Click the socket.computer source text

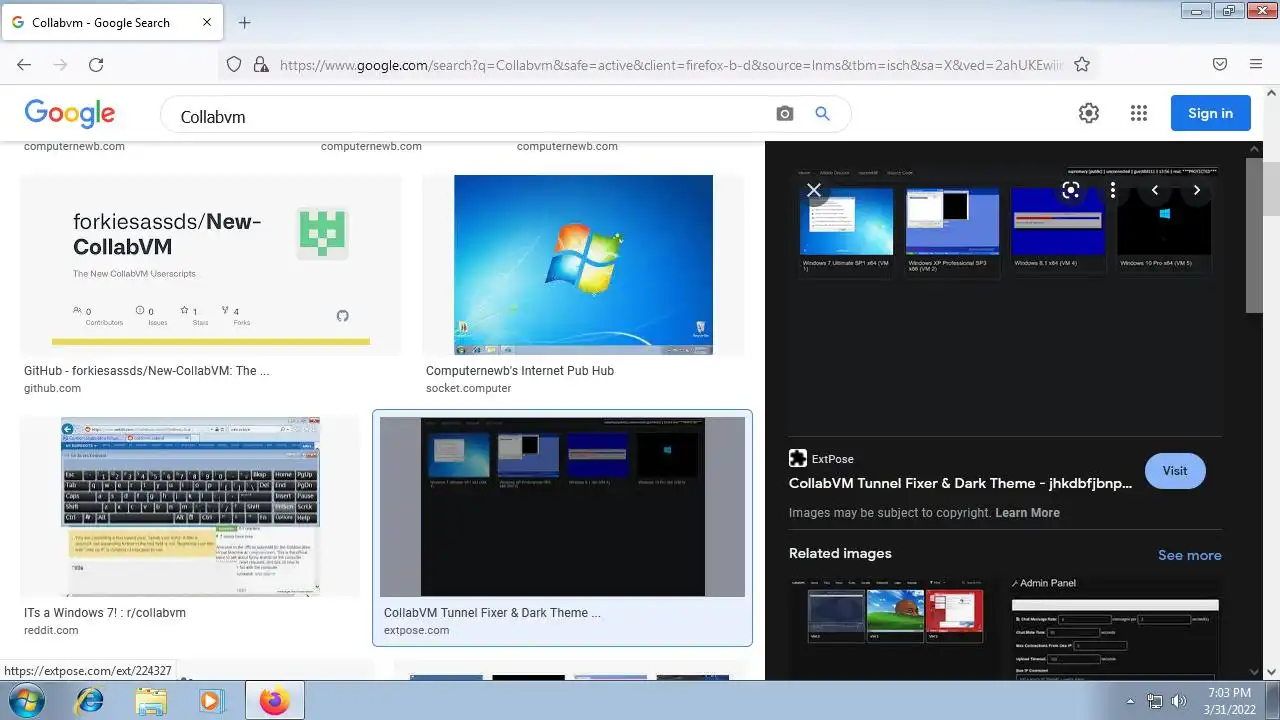pos(468,389)
